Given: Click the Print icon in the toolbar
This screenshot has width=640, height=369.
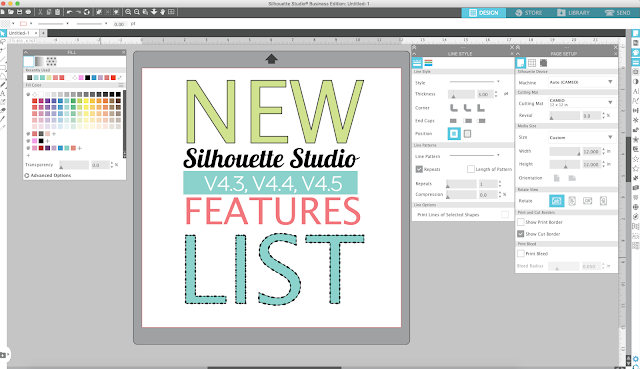Looking at the screenshot, I should coord(28,12).
